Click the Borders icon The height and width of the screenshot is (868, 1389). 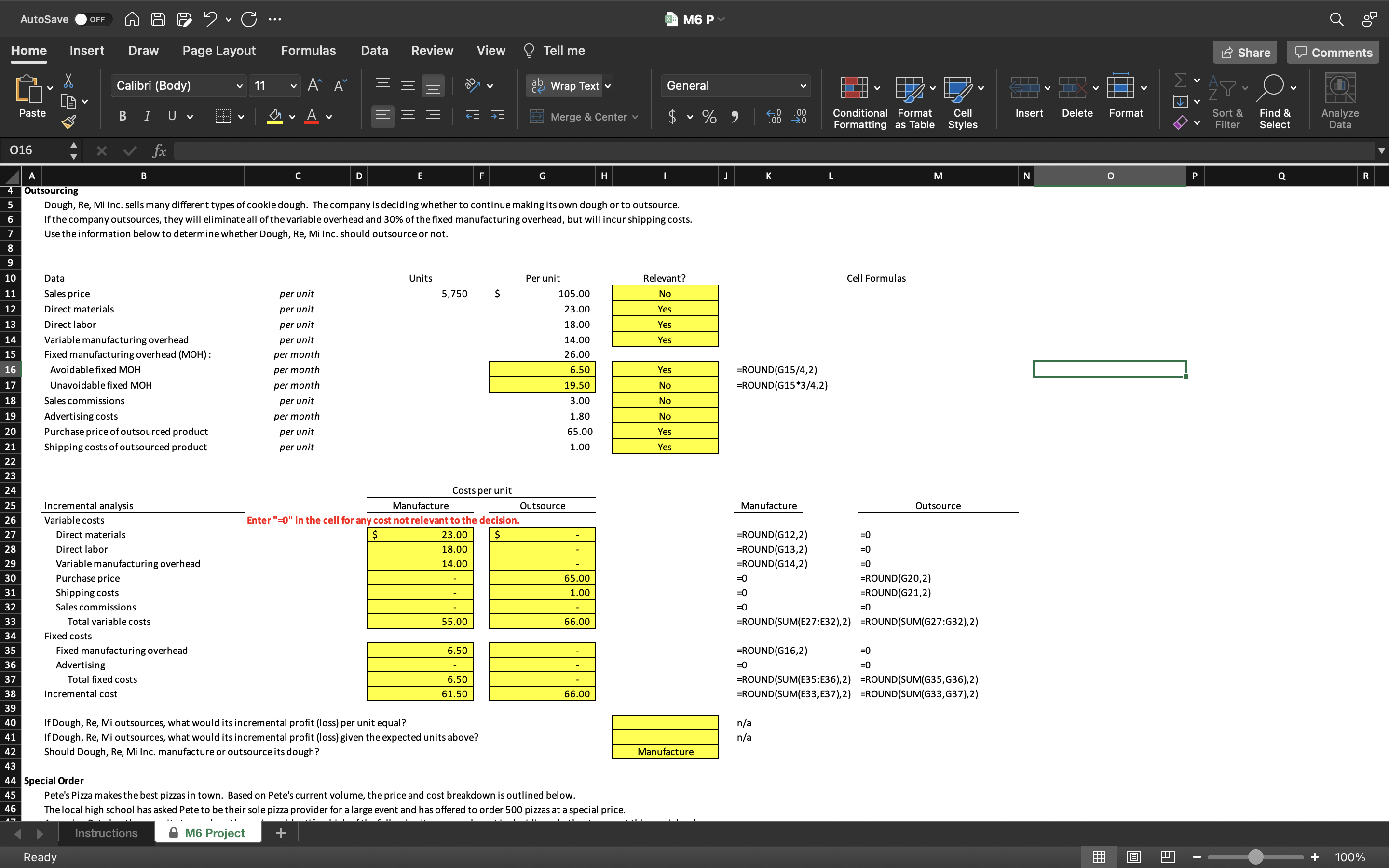click(223, 117)
